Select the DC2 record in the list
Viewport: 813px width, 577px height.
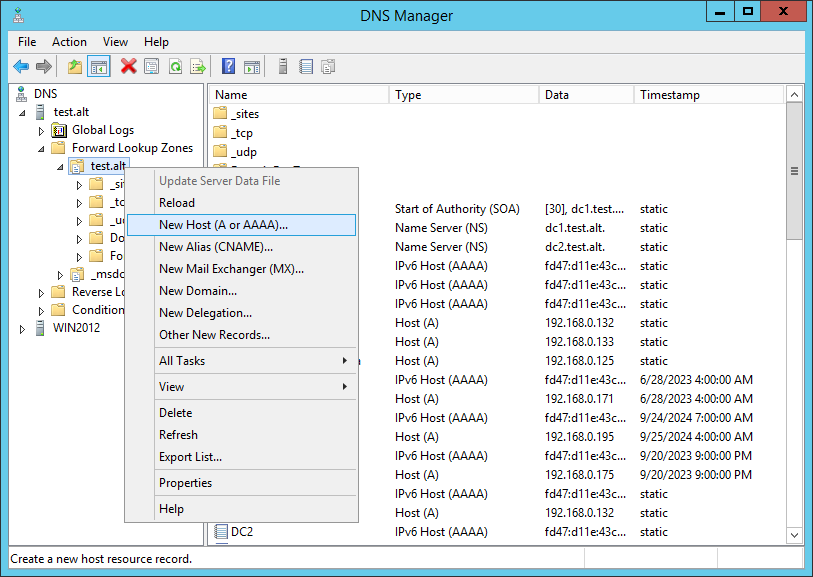tap(241, 532)
